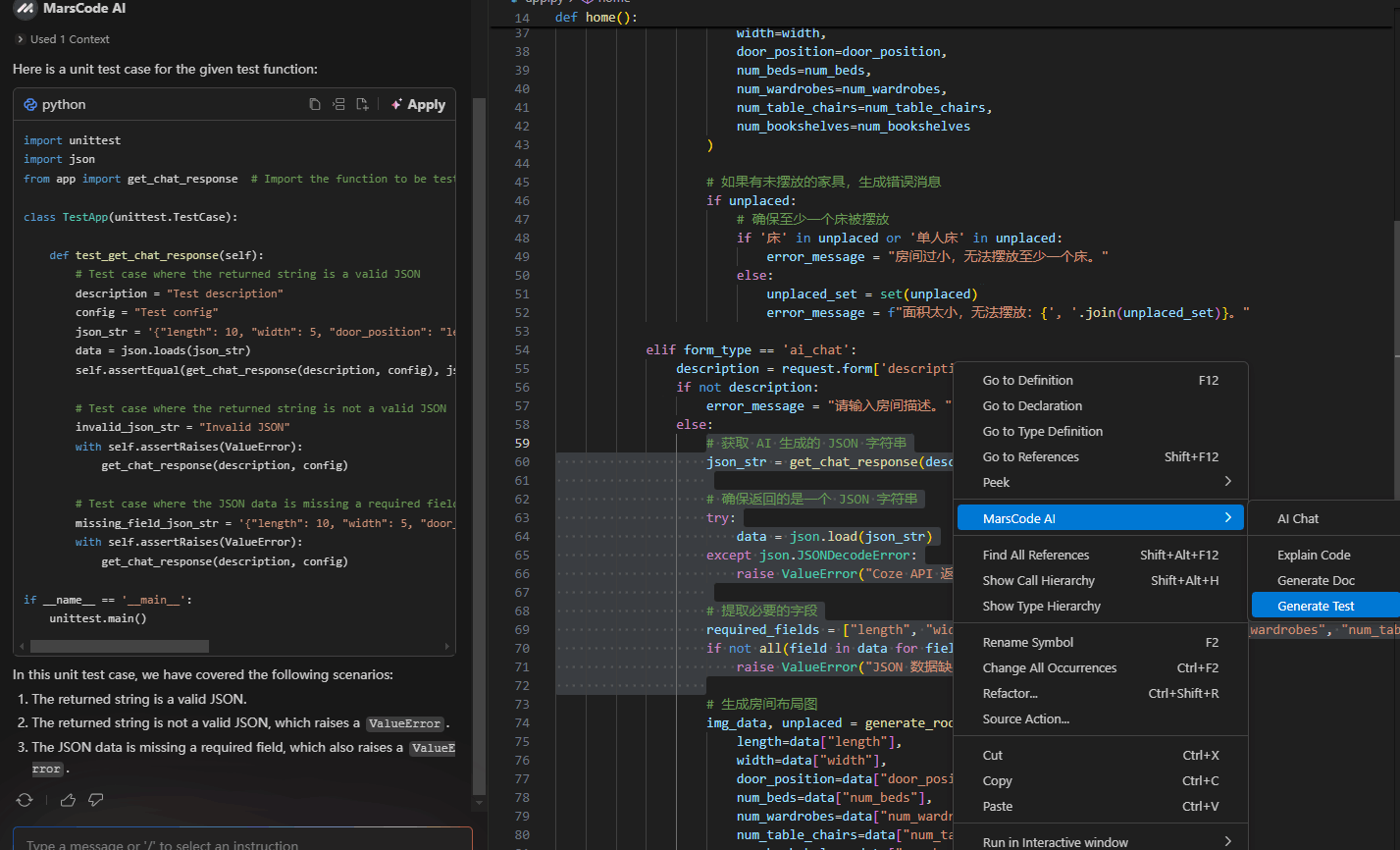
Task: Click 'import unittest' line in chat code
Action: pos(73,140)
